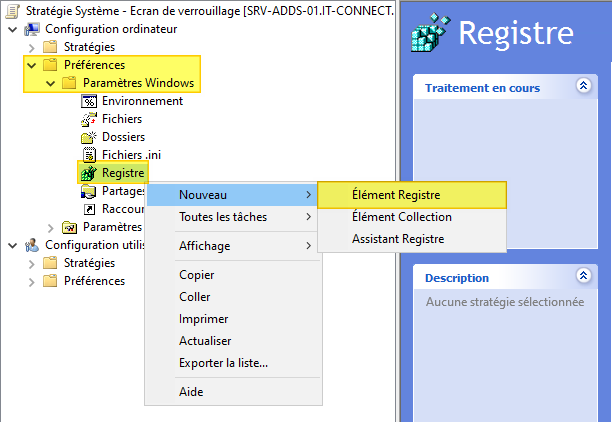
Task: Collapse the Configuration utilisateur node
Action: pos(13,246)
